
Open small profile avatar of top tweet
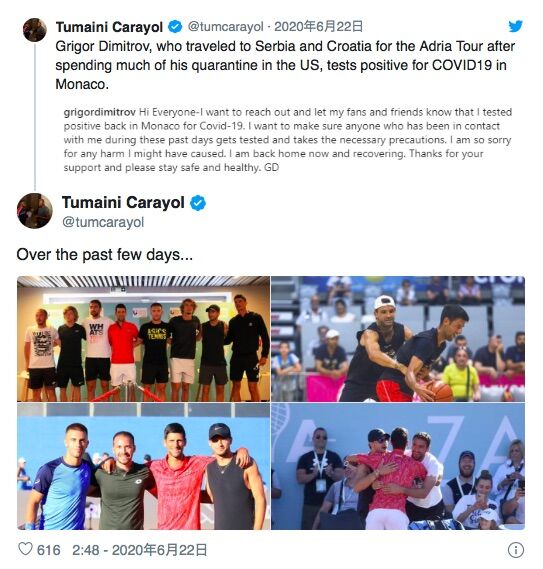pyautogui.click(x=35, y=30)
